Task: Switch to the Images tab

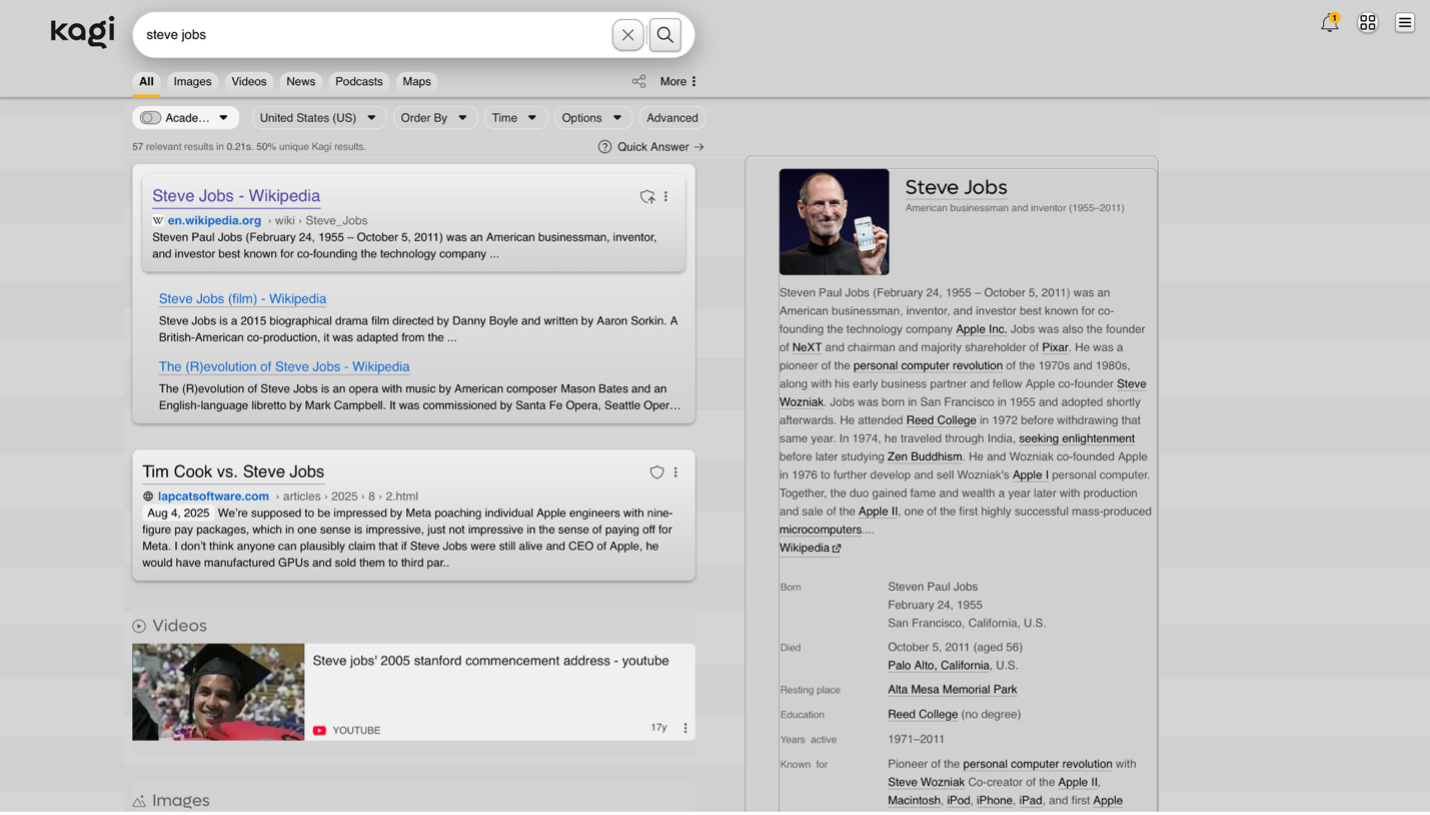Action: click(x=192, y=82)
